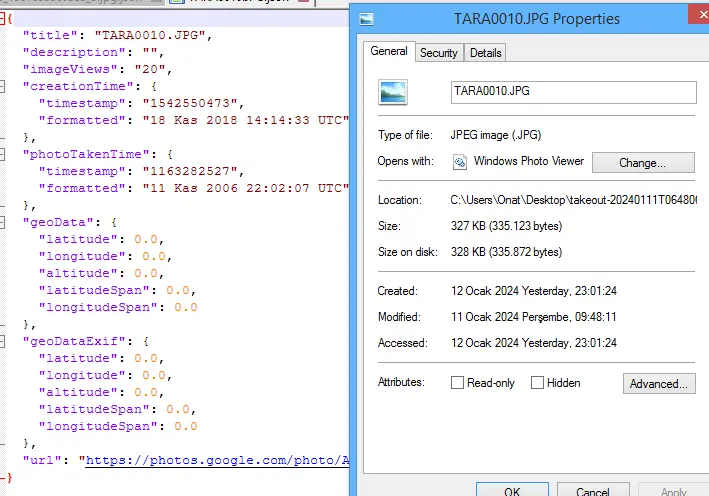Image resolution: width=709 pixels, height=496 pixels.
Task: Collapse the photoTakenTime fold marker in editor
Action: tap(2, 154)
